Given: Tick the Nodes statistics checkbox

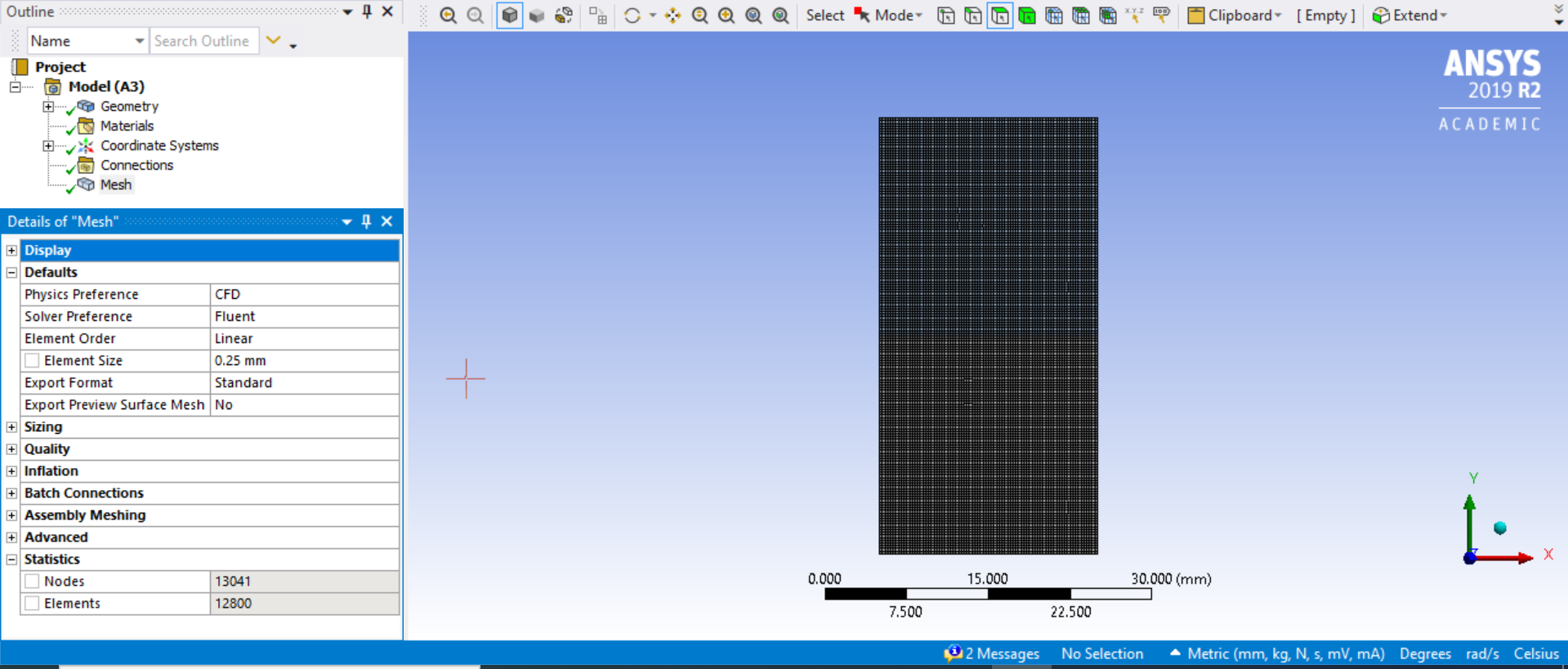Looking at the screenshot, I should [32, 581].
